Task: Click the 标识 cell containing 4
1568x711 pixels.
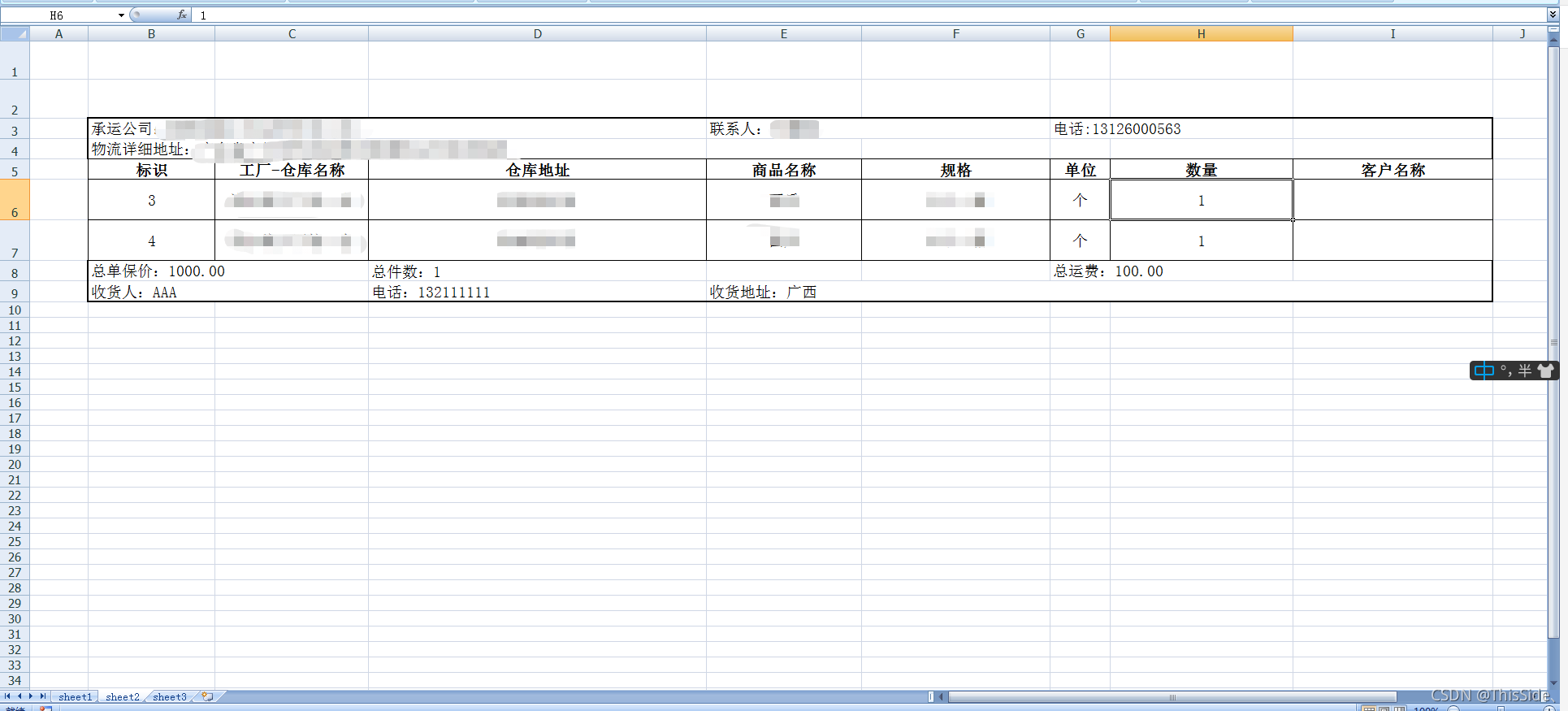Action: tap(151, 241)
